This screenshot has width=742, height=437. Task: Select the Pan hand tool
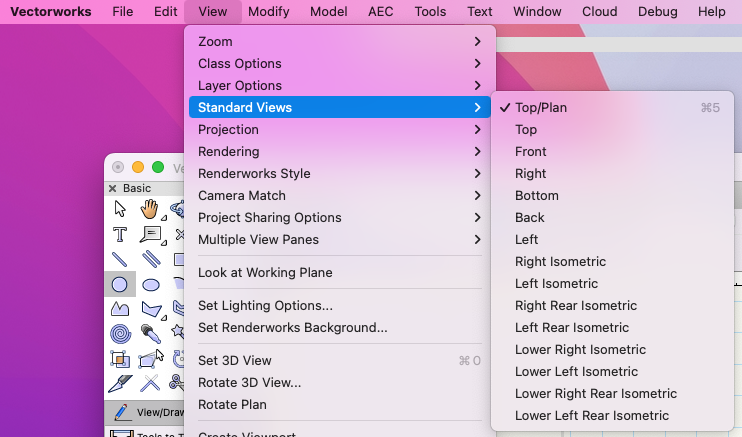150,209
